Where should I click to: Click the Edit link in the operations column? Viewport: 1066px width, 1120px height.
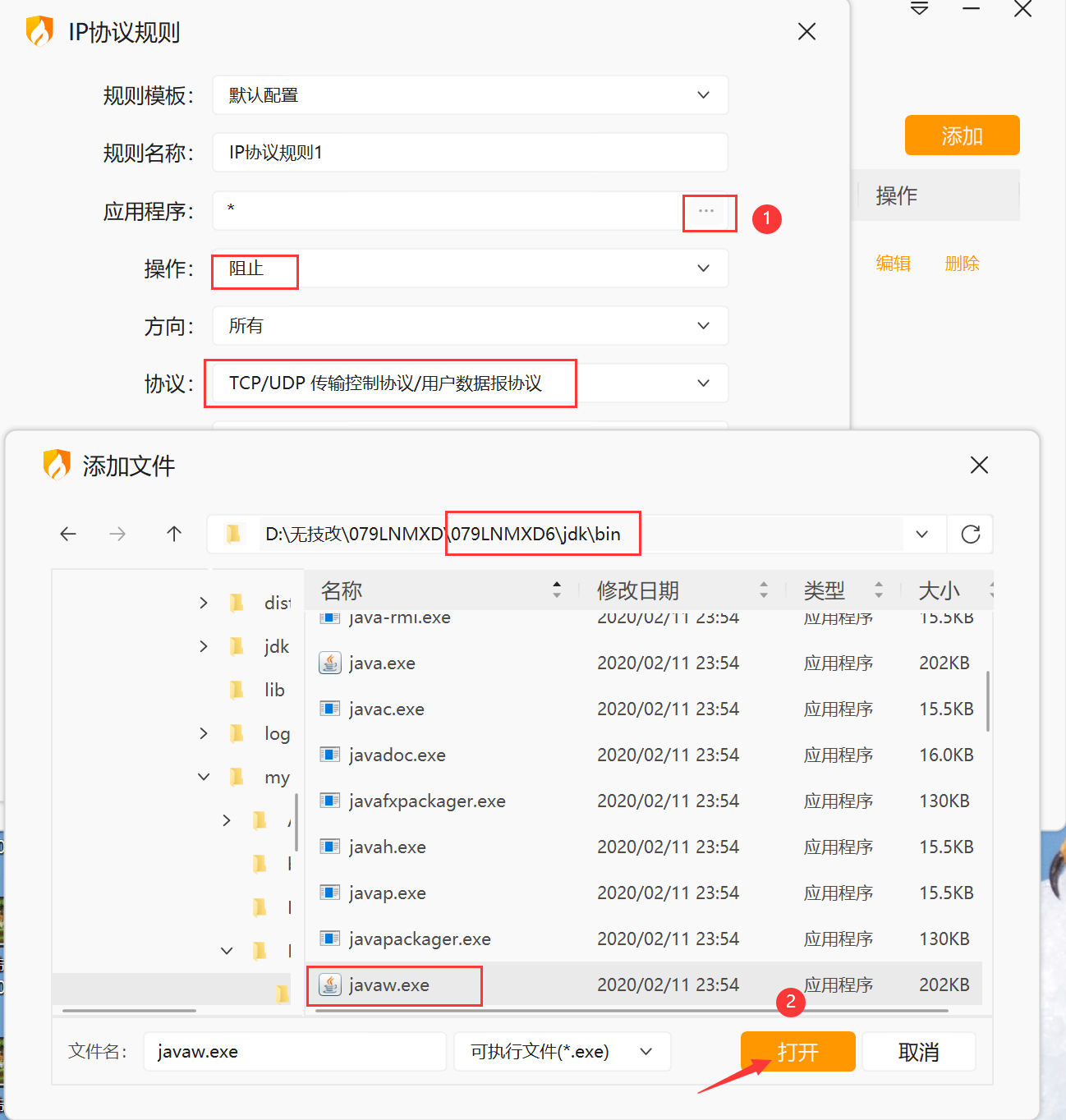pyautogui.click(x=894, y=264)
